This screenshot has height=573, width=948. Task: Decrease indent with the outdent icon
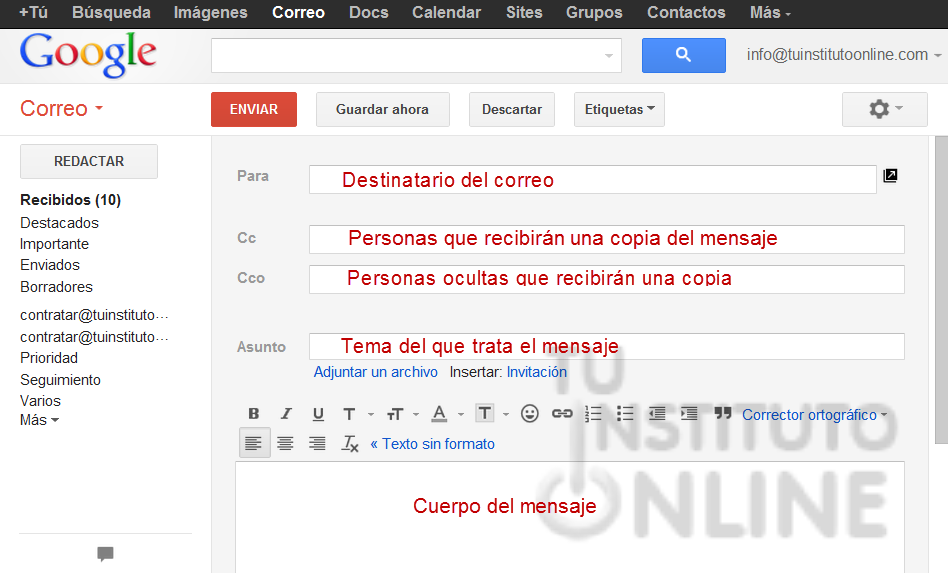point(657,413)
